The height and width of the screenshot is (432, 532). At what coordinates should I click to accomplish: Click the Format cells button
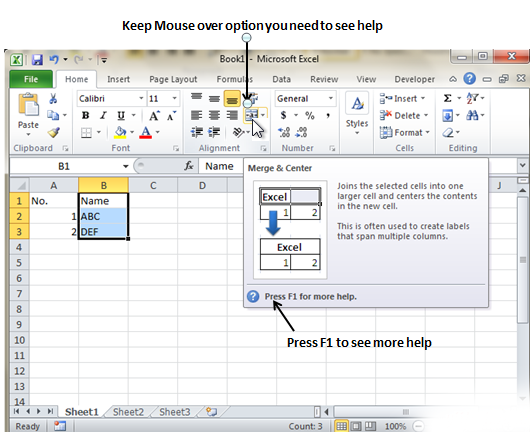pyautogui.click(x=405, y=132)
